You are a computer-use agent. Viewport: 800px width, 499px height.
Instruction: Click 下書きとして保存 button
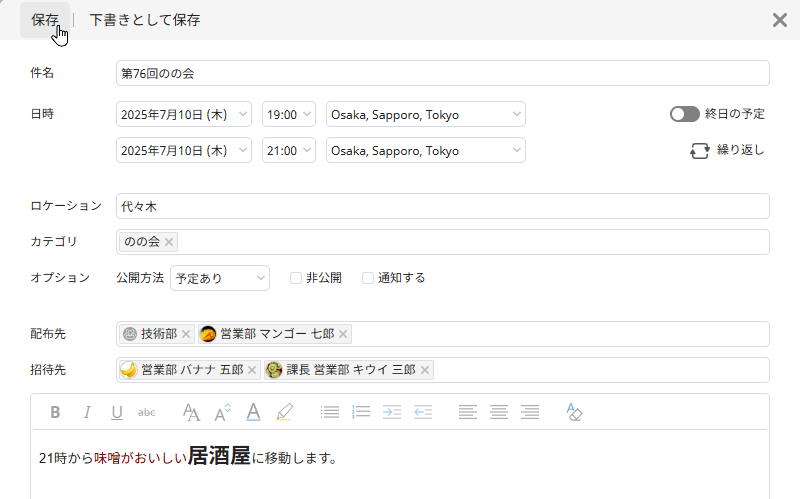tap(145, 20)
